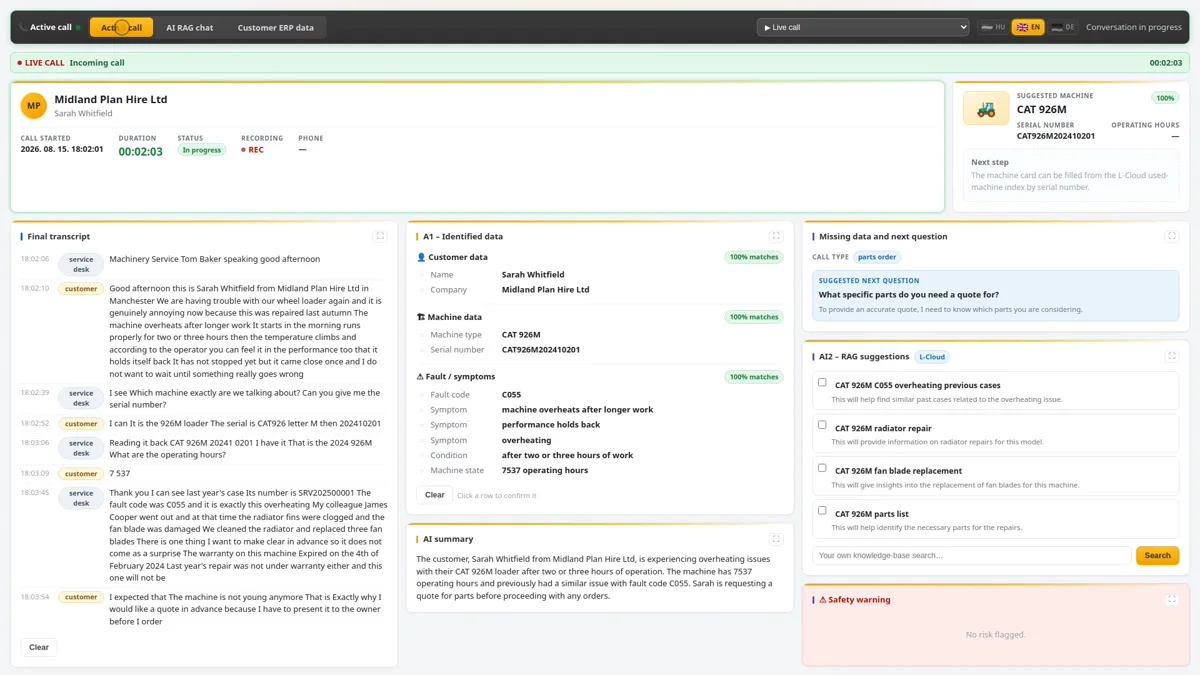Expand the Missing data and next question panel
The width and height of the screenshot is (1200, 675).
[x=1172, y=236]
